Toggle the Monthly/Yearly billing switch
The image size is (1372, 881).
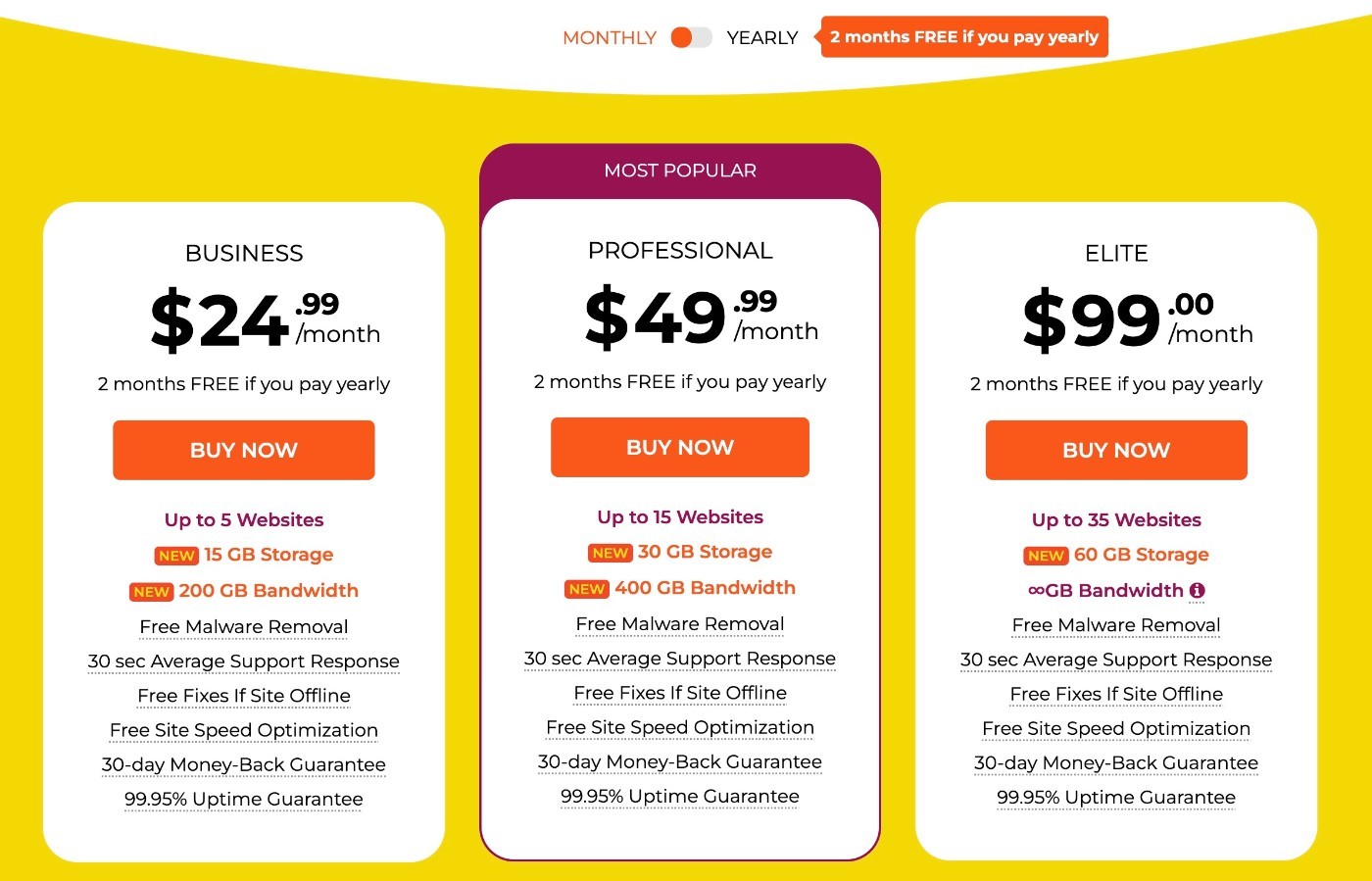691,37
